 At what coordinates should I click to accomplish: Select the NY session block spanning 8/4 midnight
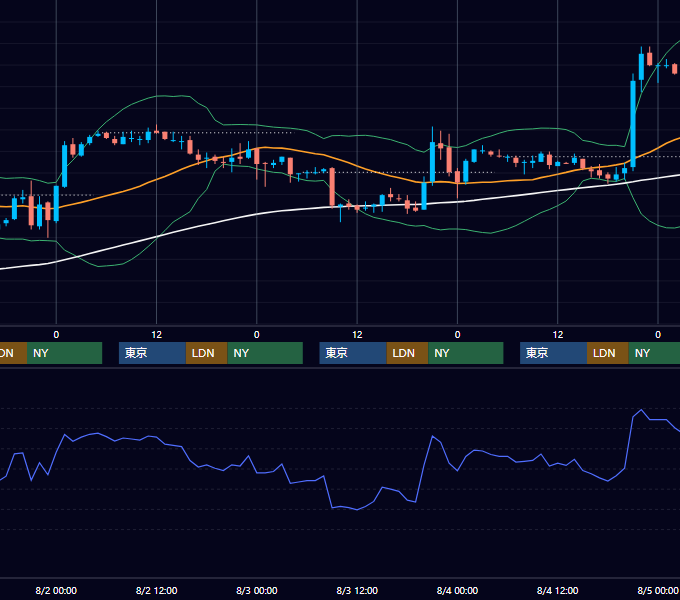(x=466, y=353)
